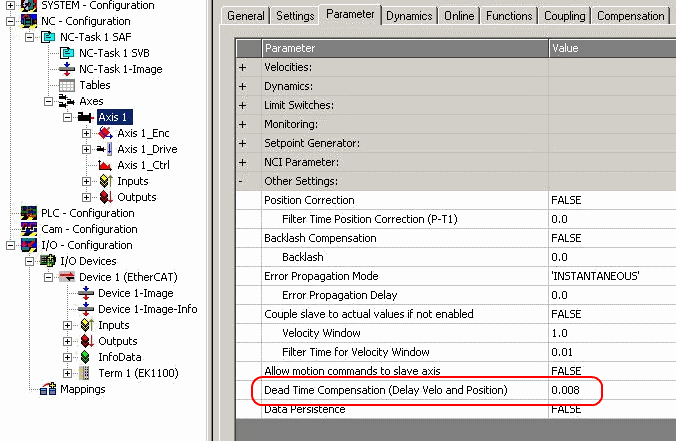Click the Outputs icon under Axis 1
Screen dimensions: 676x441
105,197
